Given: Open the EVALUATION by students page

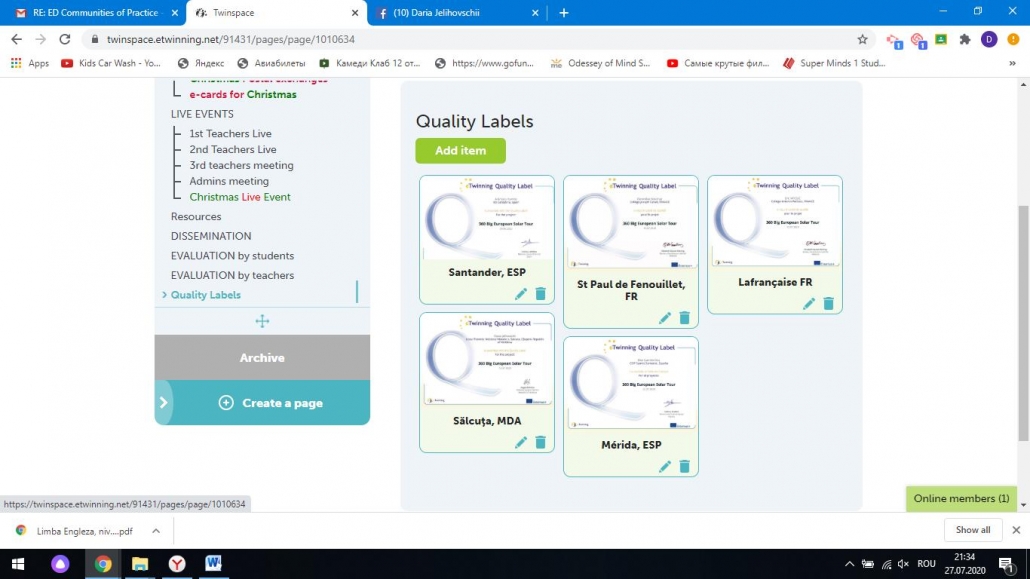Looking at the screenshot, I should coord(232,256).
